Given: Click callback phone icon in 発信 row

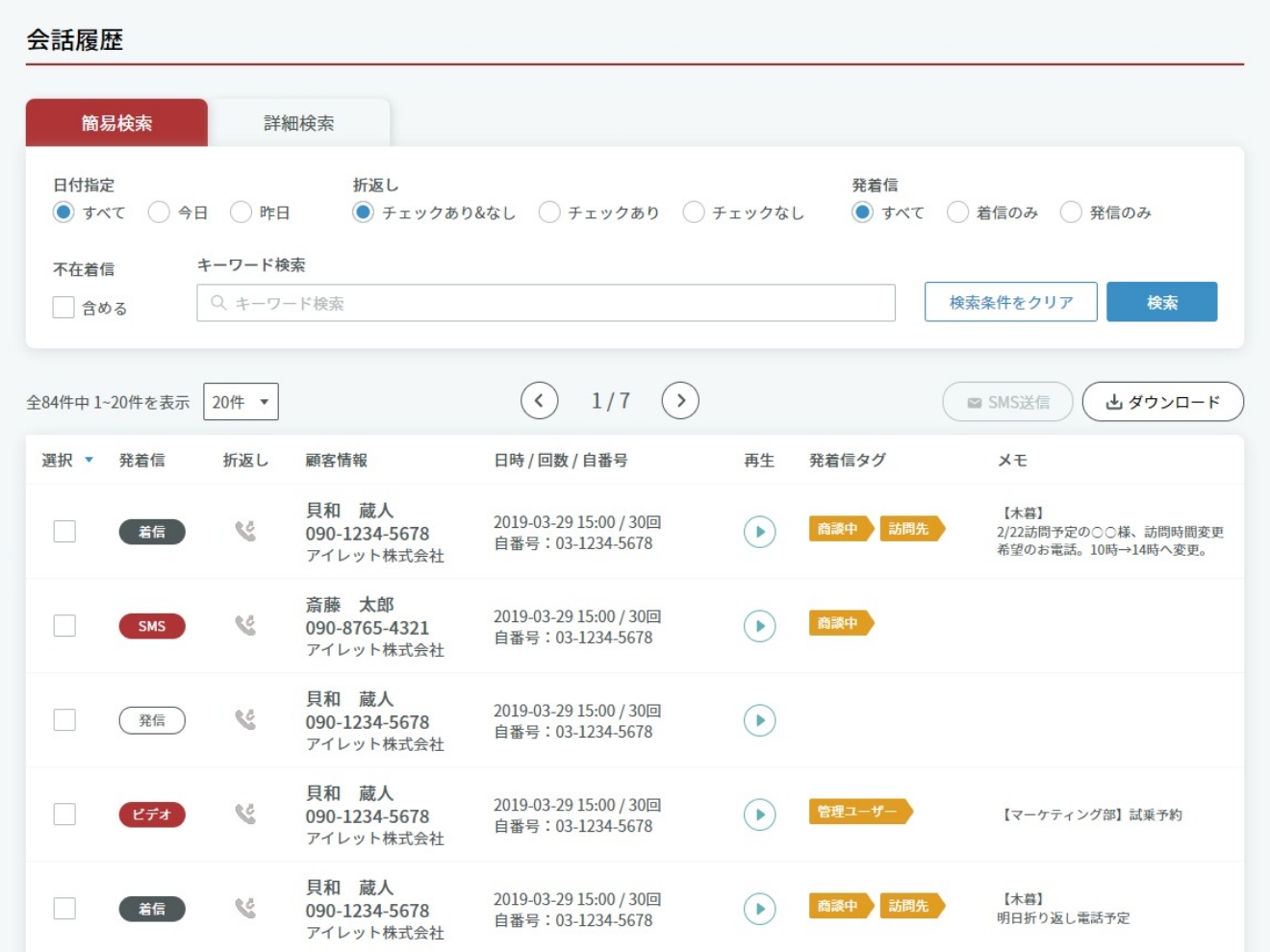Looking at the screenshot, I should [245, 719].
